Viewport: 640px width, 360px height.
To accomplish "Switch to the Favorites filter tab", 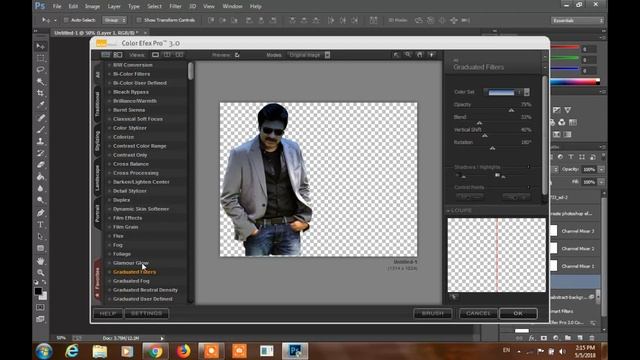I will 97,279.
